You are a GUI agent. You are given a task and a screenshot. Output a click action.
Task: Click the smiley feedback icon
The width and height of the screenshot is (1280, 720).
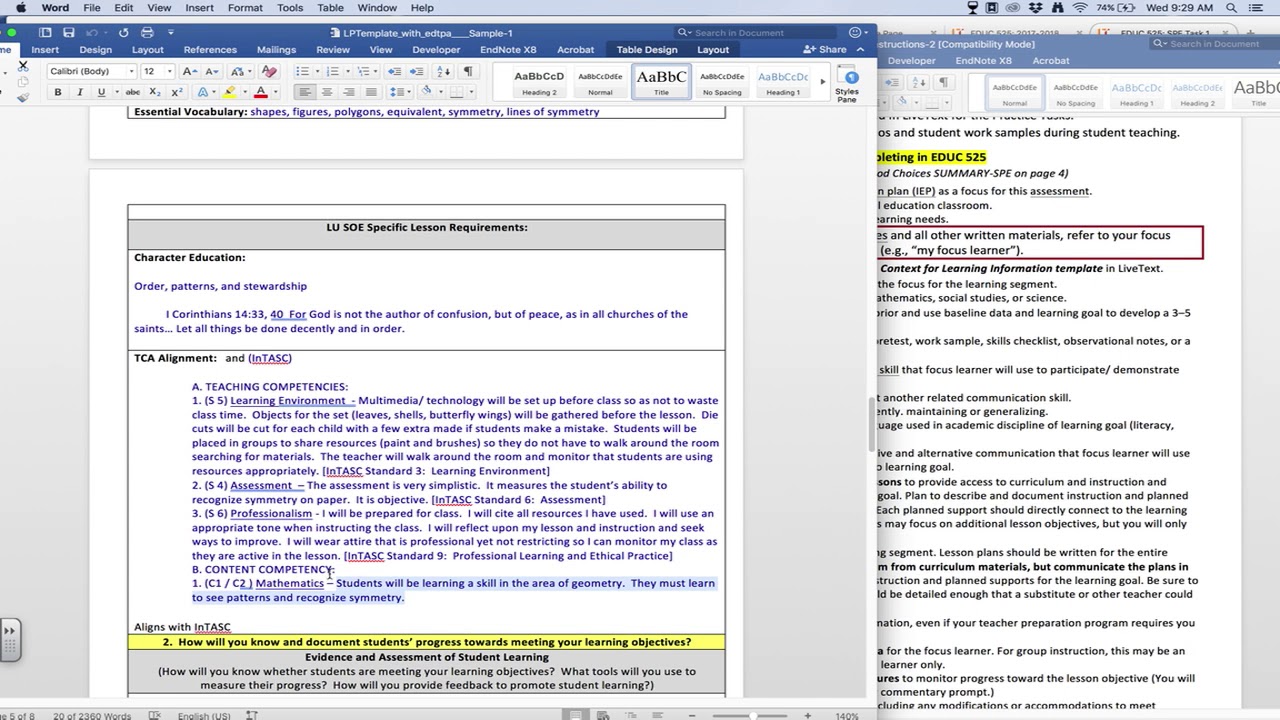(x=855, y=32)
